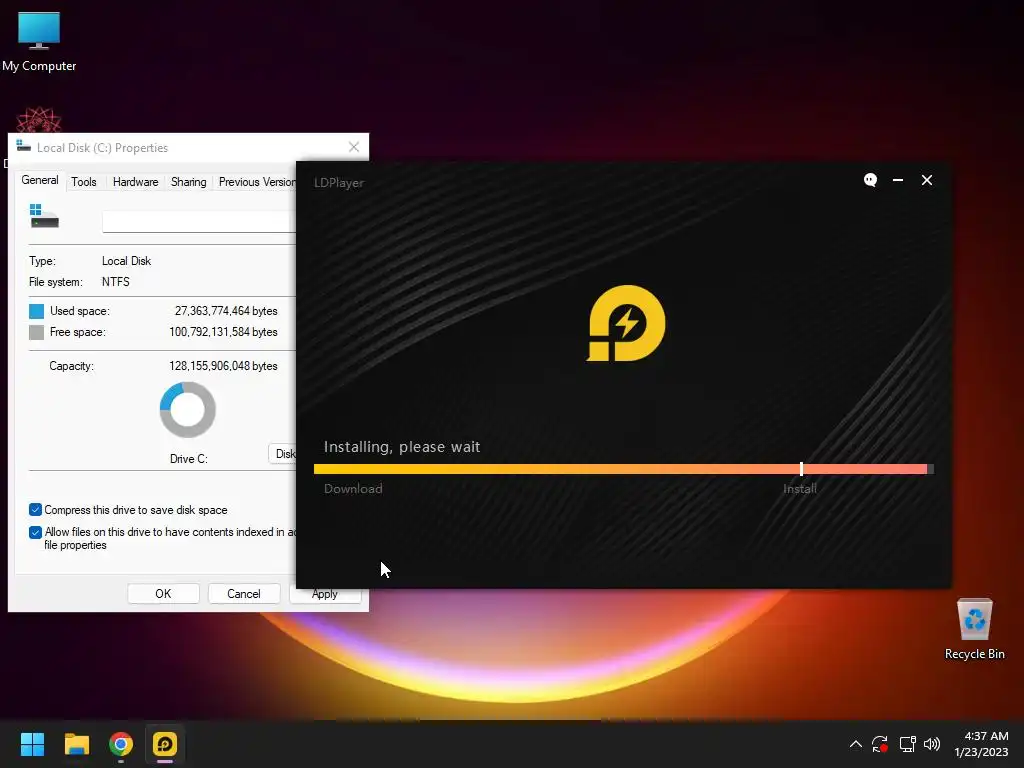This screenshot has width=1024, height=768.
Task: Click the blue Used space color swatch
Action: point(37,311)
